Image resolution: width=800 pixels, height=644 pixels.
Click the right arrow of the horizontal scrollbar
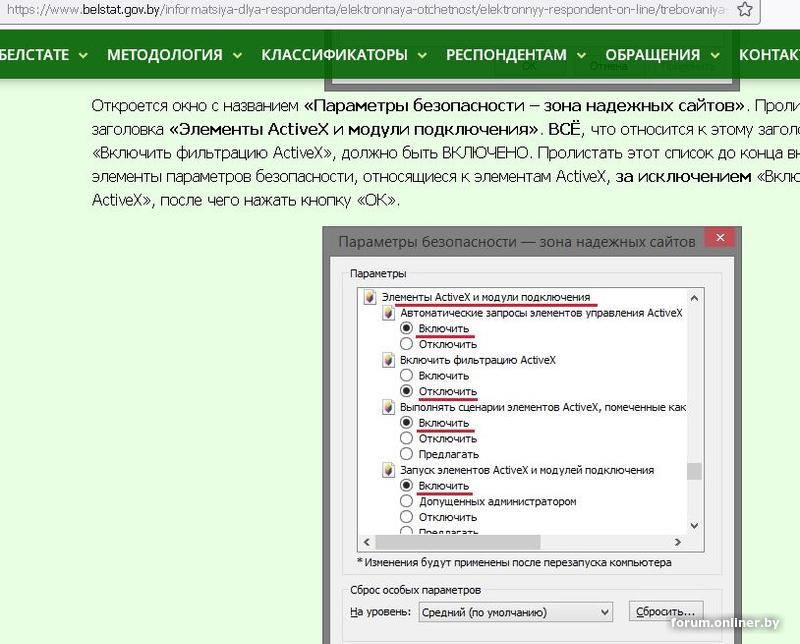tap(678, 542)
